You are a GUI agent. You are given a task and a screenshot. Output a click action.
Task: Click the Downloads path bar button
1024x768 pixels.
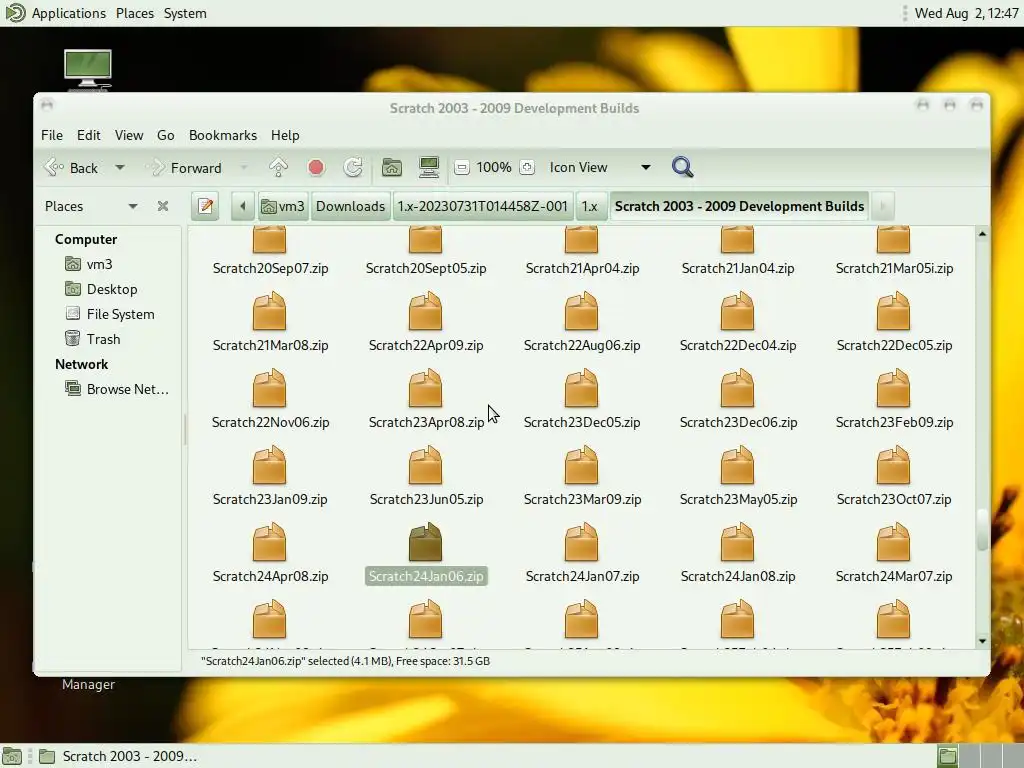coord(351,206)
